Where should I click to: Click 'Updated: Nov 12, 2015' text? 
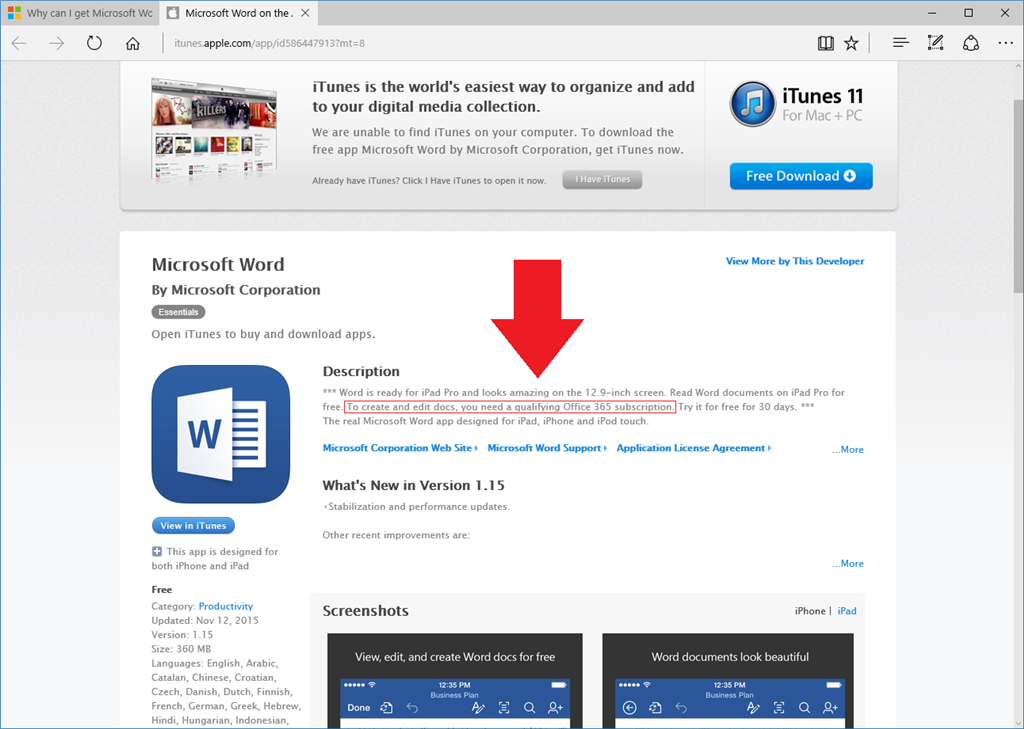205,621
